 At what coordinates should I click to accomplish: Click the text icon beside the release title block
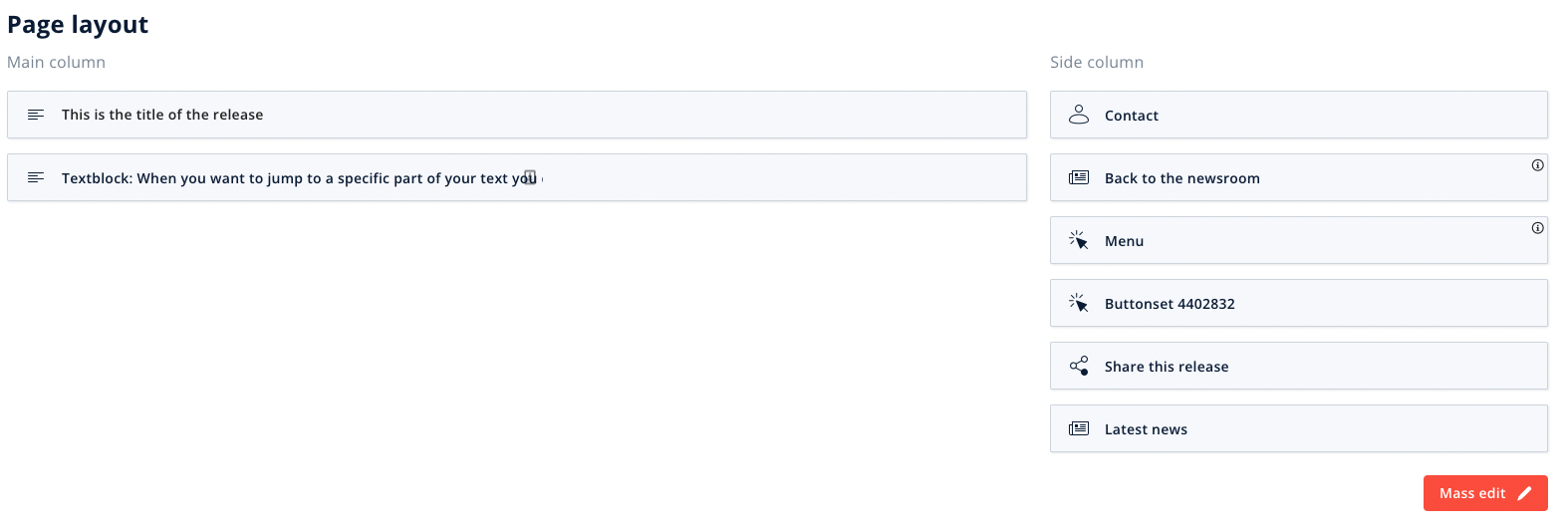click(36, 115)
